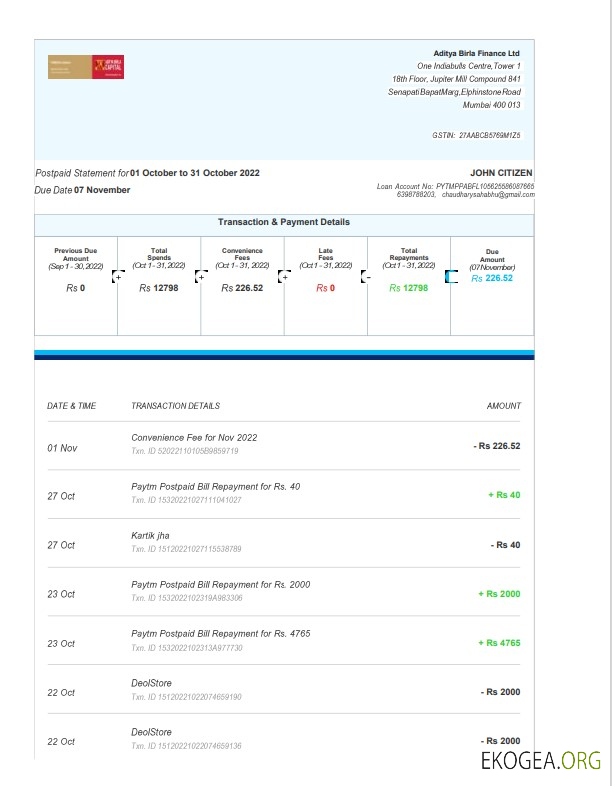Click the EKOGEA.ORG watermark
This screenshot has height=786, width=612.
541,760
